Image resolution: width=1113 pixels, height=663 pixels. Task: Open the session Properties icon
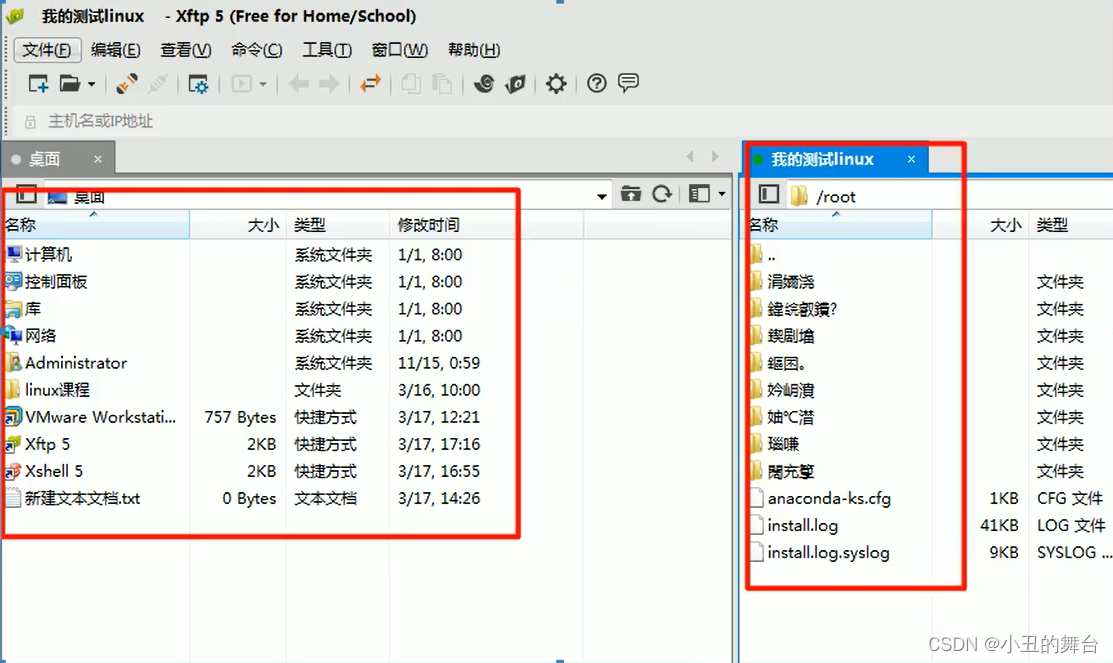pyautogui.click(x=198, y=84)
